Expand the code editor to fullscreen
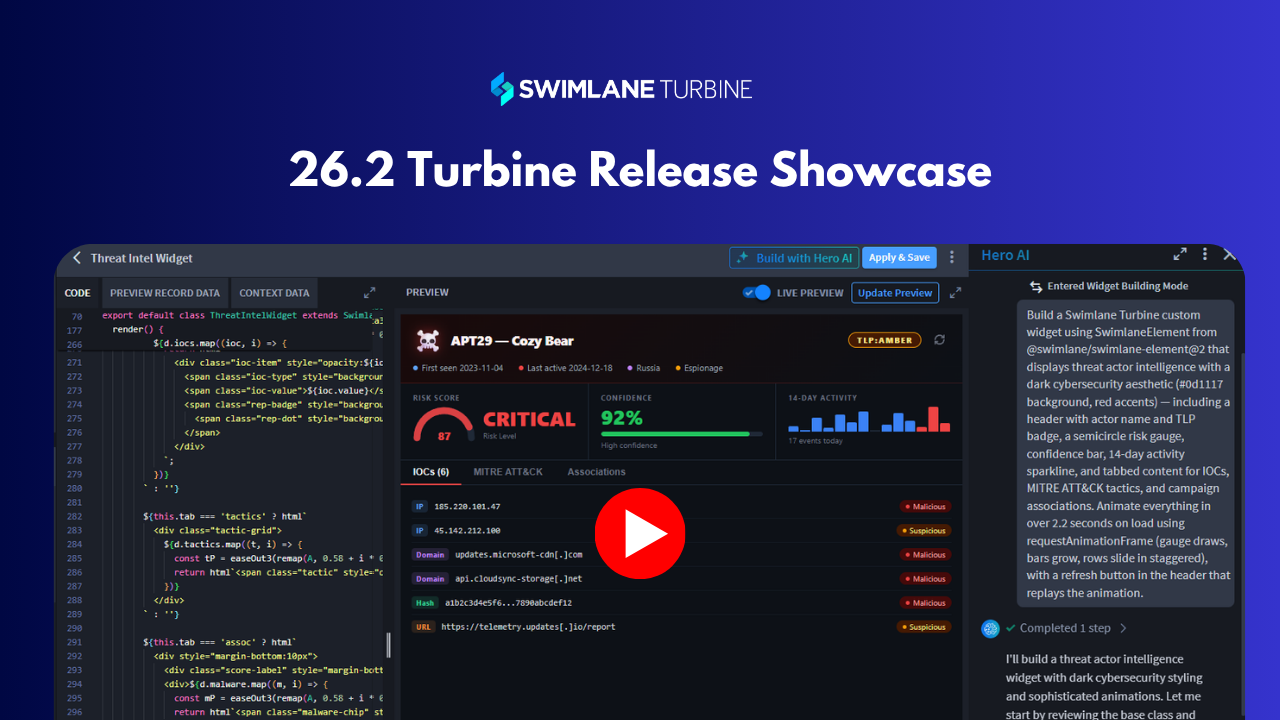This screenshot has height=720, width=1280. pos(370,293)
